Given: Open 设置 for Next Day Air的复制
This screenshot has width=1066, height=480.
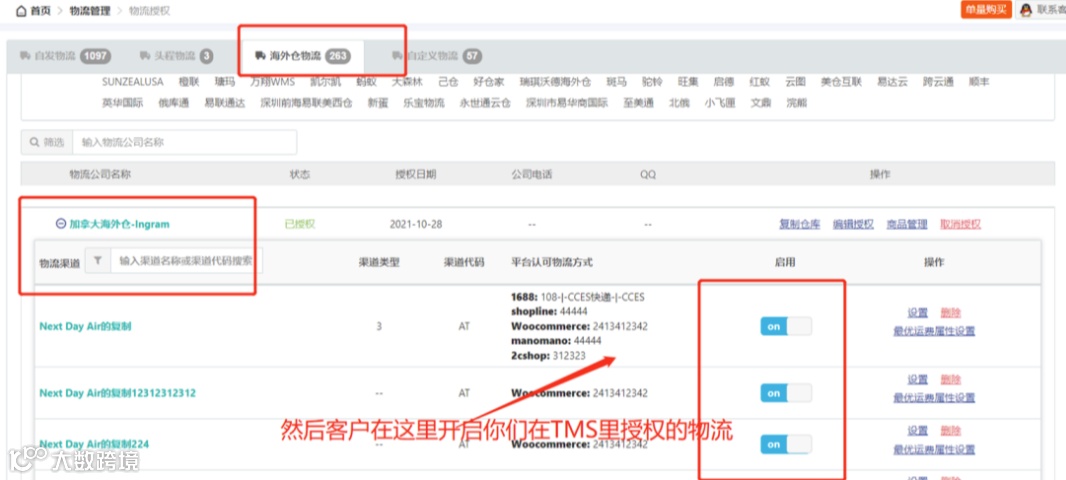Looking at the screenshot, I should 918,313.
